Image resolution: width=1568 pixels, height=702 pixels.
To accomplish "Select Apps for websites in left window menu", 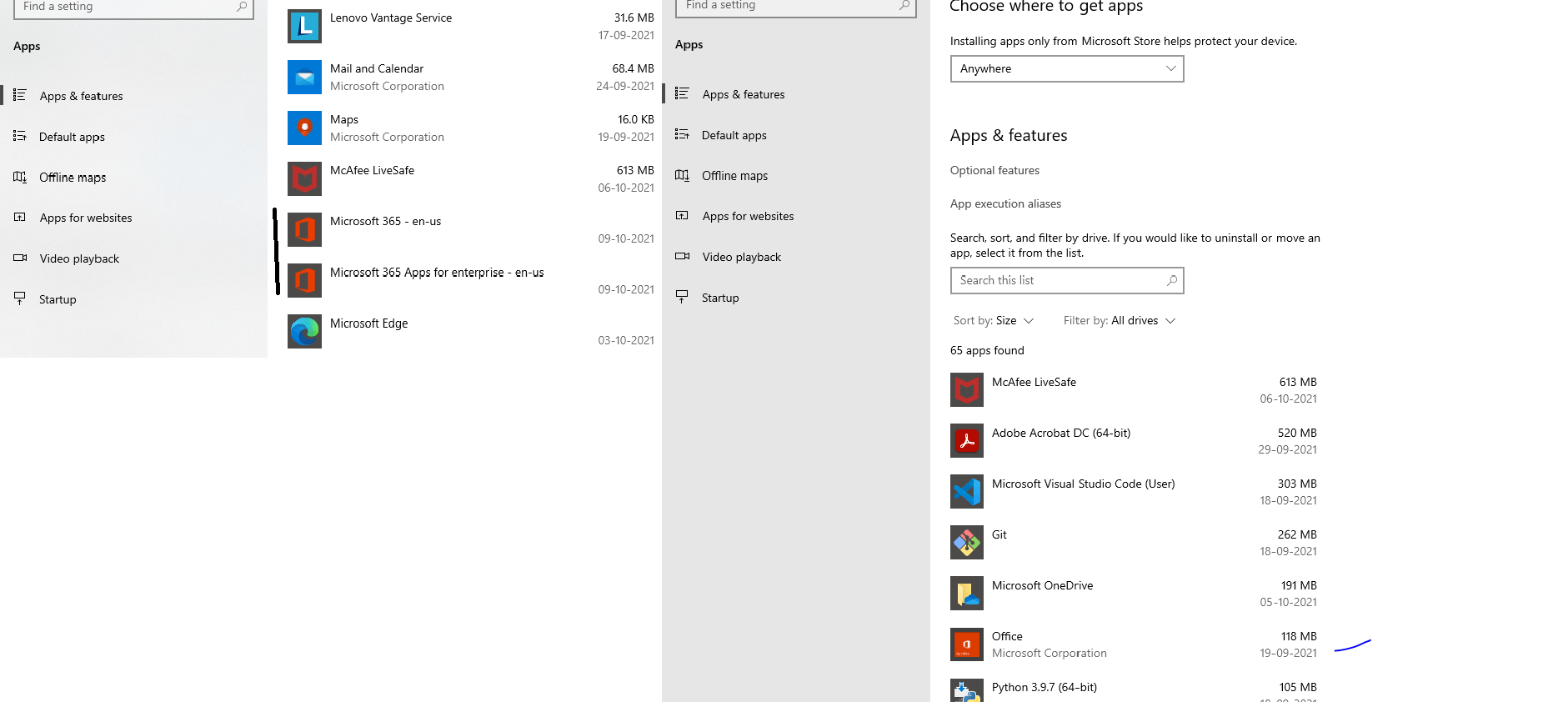I will point(86,218).
